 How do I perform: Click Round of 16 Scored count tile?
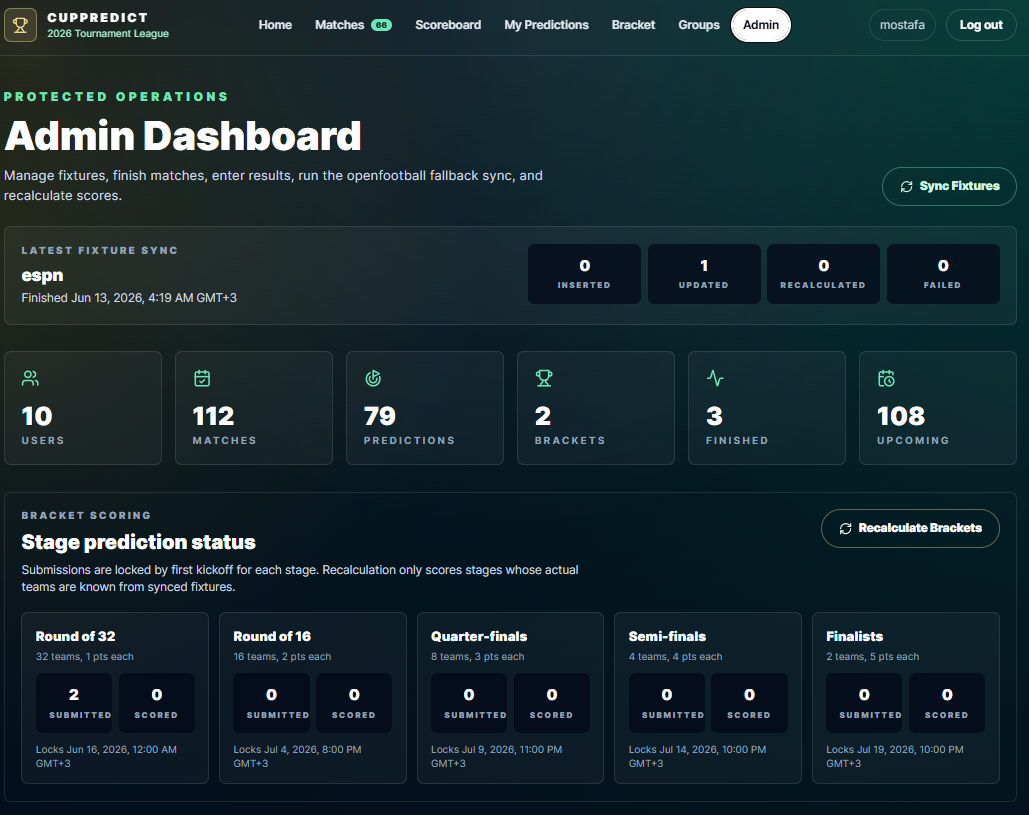(x=354, y=703)
